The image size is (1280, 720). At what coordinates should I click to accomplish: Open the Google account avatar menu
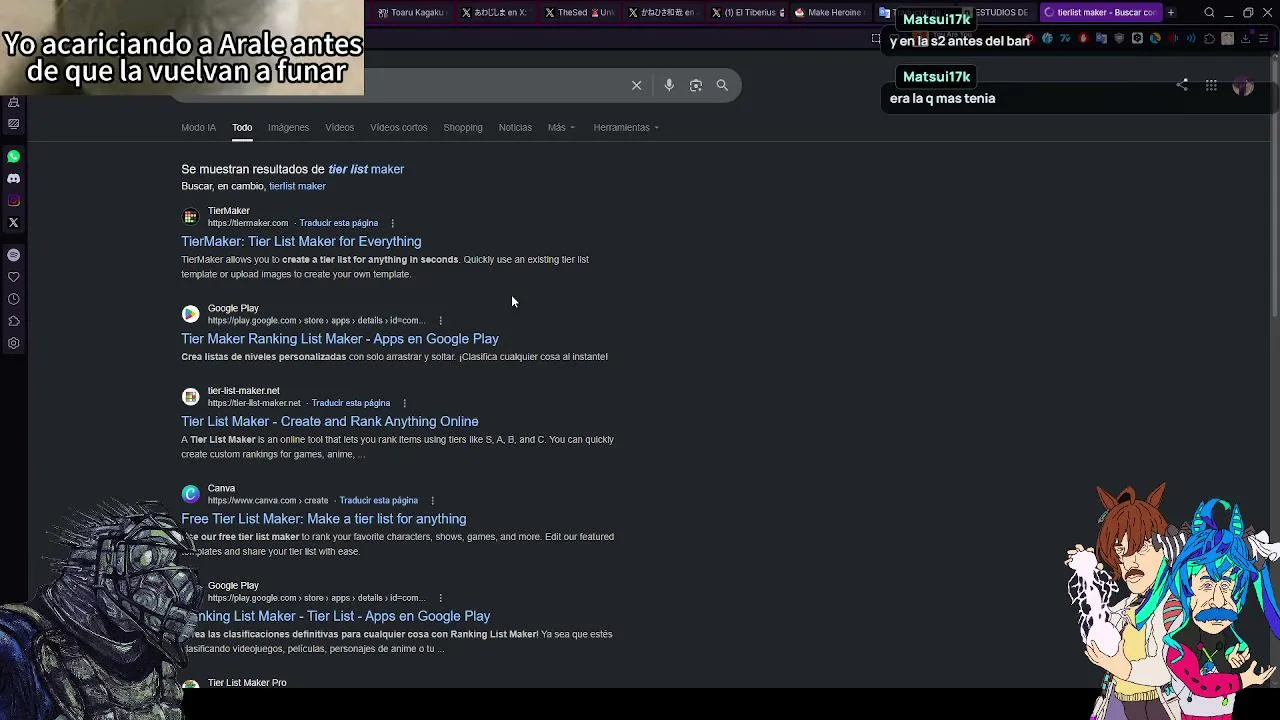(x=1243, y=86)
